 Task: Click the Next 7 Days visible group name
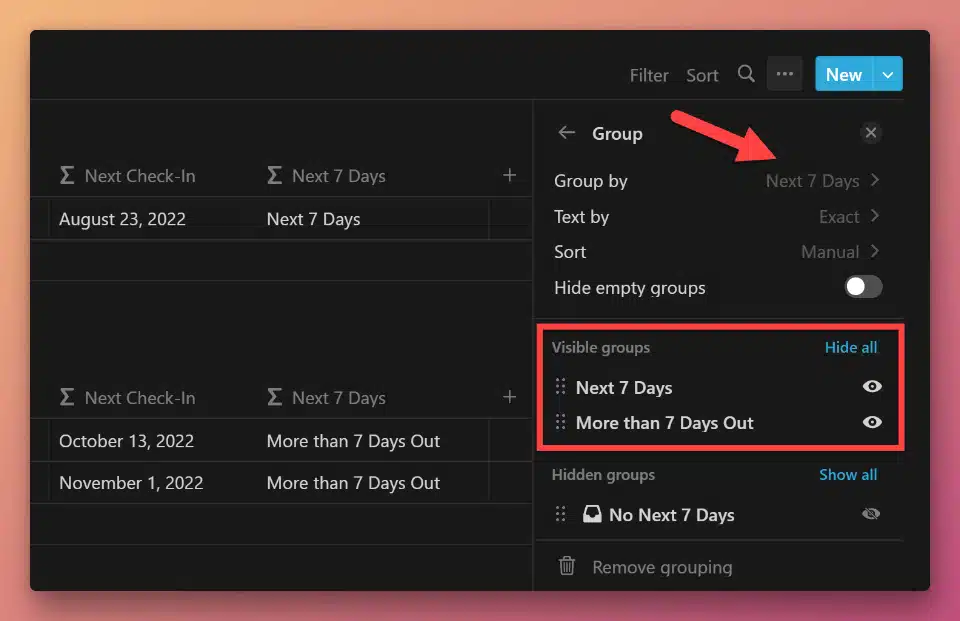tap(624, 388)
